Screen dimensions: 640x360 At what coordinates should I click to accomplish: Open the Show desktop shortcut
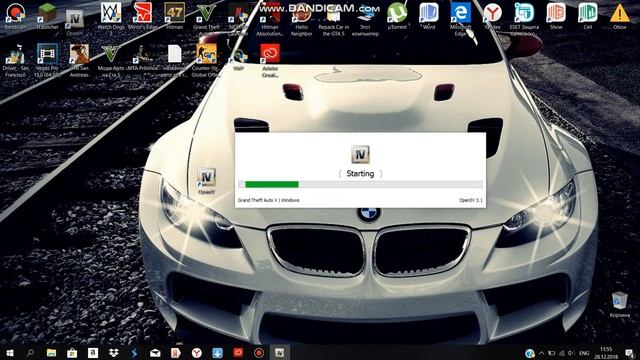556,16
